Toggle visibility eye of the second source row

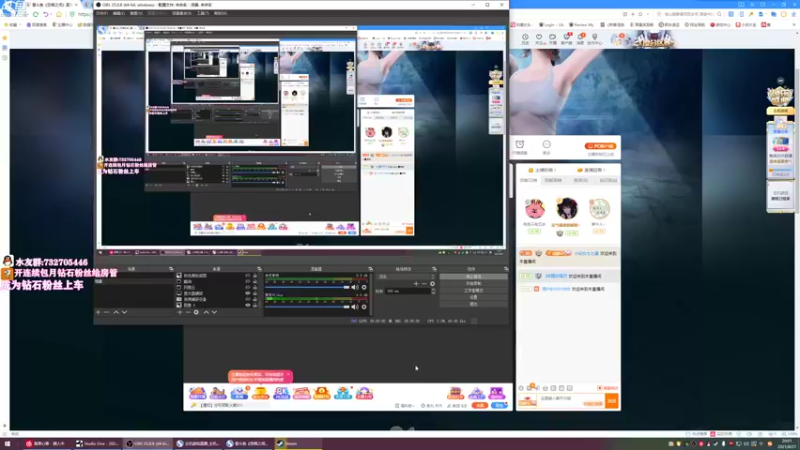coord(248,282)
